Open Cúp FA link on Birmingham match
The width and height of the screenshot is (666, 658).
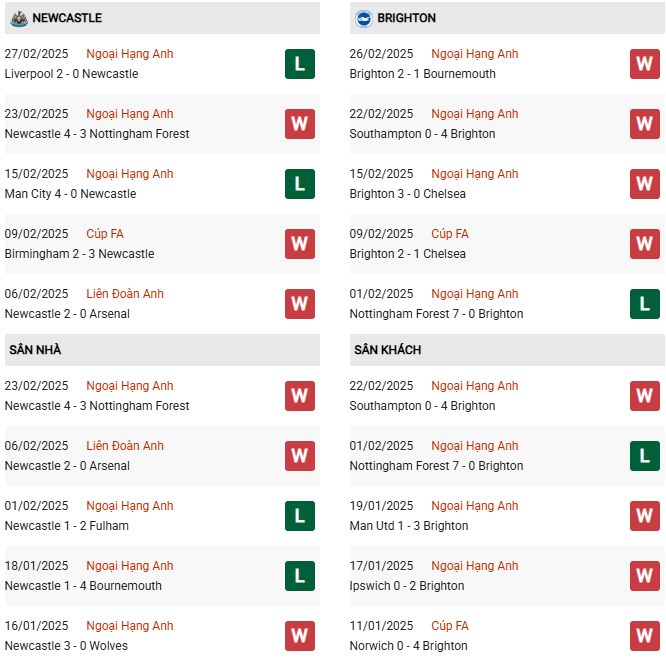click(105, 234)
